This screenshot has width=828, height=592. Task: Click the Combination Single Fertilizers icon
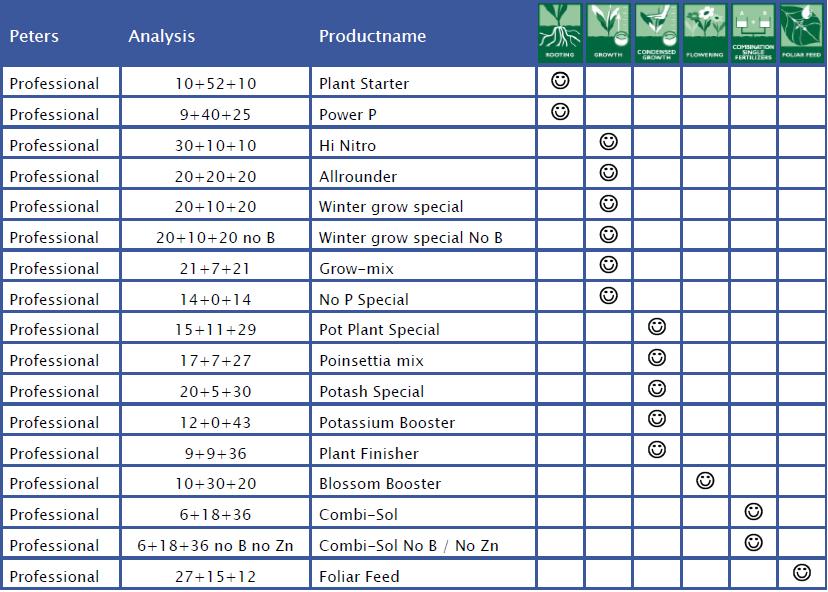coord(753,33)
